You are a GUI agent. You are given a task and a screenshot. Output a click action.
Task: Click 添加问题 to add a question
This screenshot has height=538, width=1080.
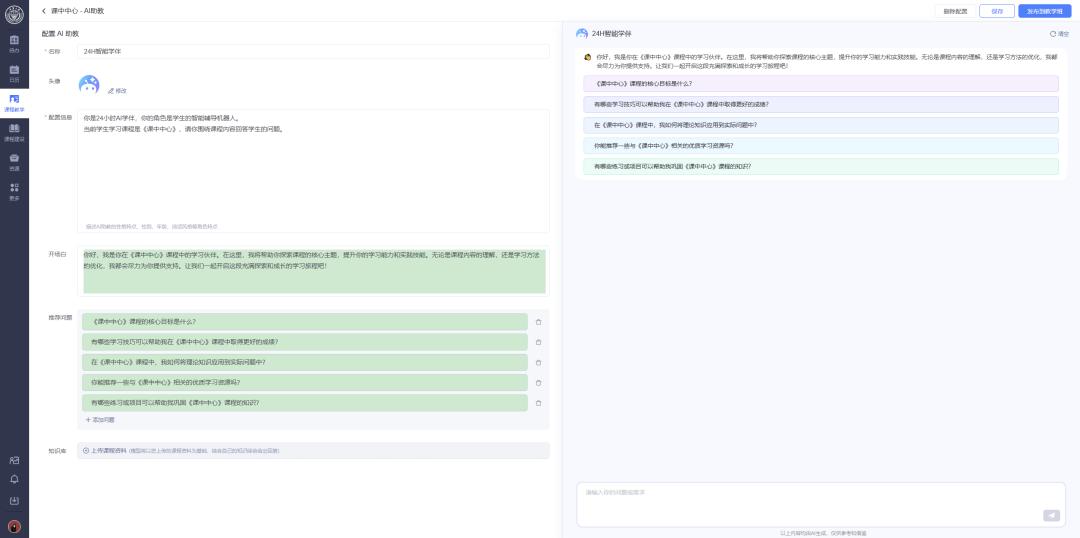(100, 420)
